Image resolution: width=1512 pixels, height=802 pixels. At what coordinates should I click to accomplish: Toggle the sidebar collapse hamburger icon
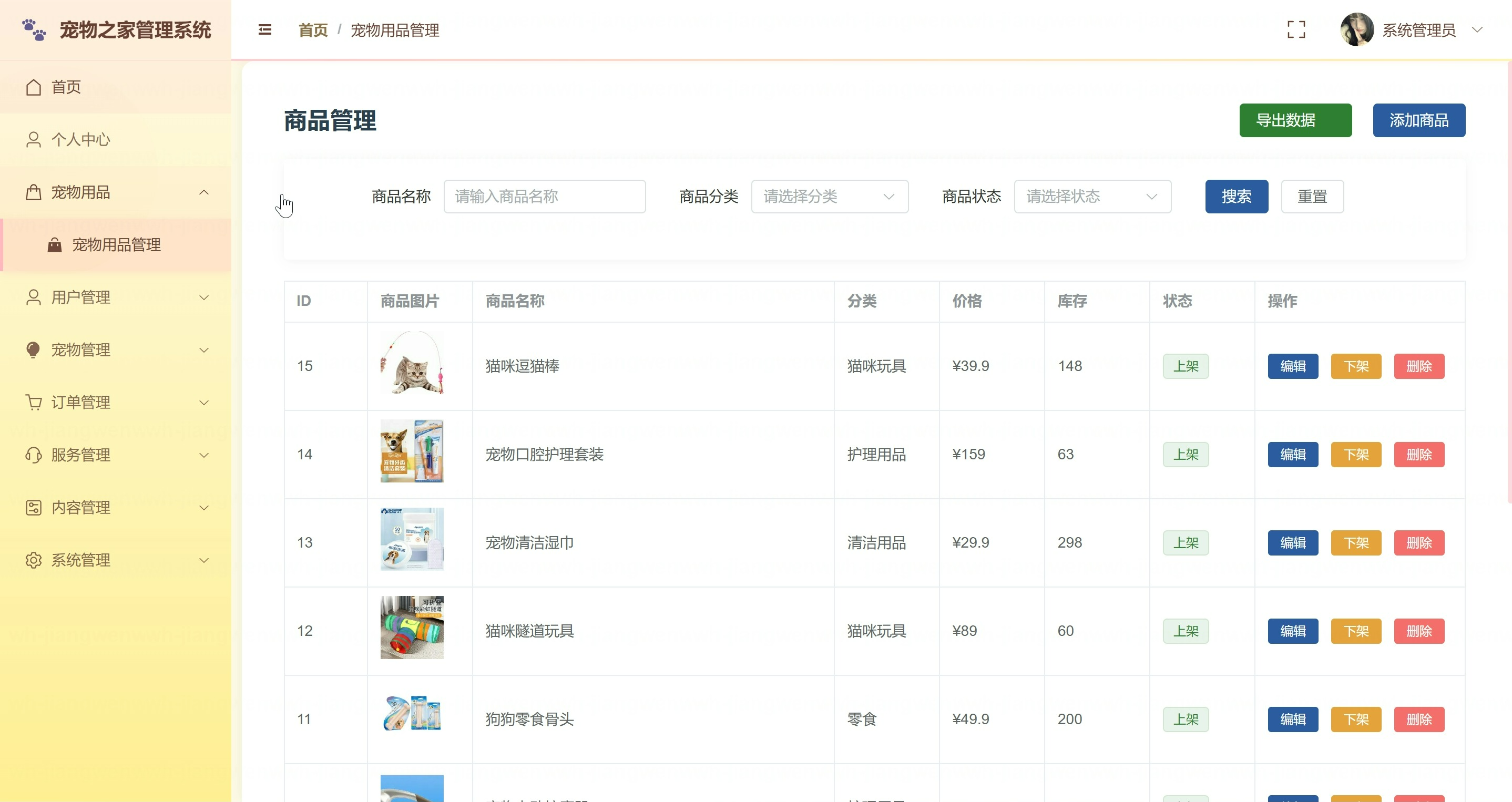(x=265, y=29)
